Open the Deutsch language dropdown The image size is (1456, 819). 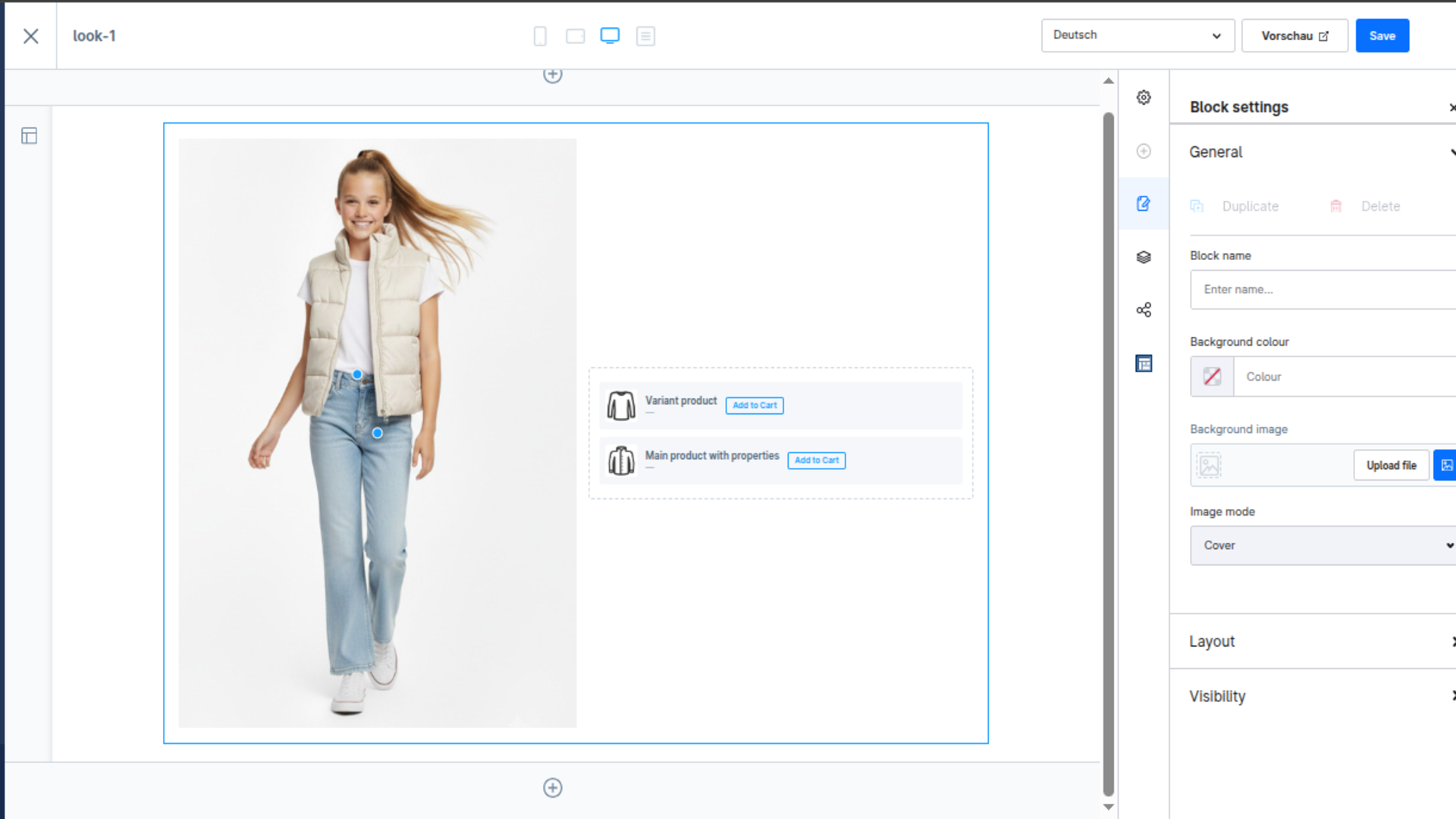(1137, 36)
